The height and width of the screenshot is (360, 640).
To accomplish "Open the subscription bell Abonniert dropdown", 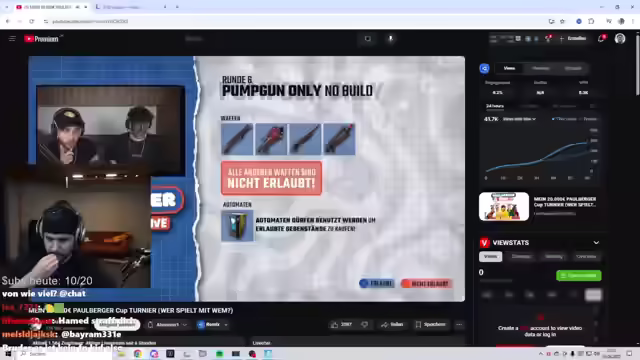I will pos(167,324).
